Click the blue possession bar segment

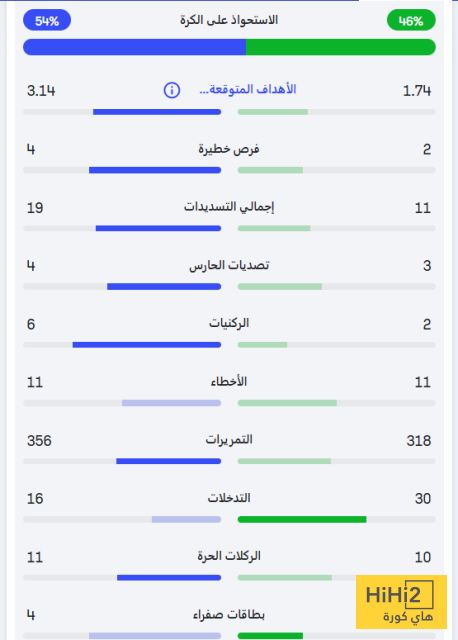point(134,47)
